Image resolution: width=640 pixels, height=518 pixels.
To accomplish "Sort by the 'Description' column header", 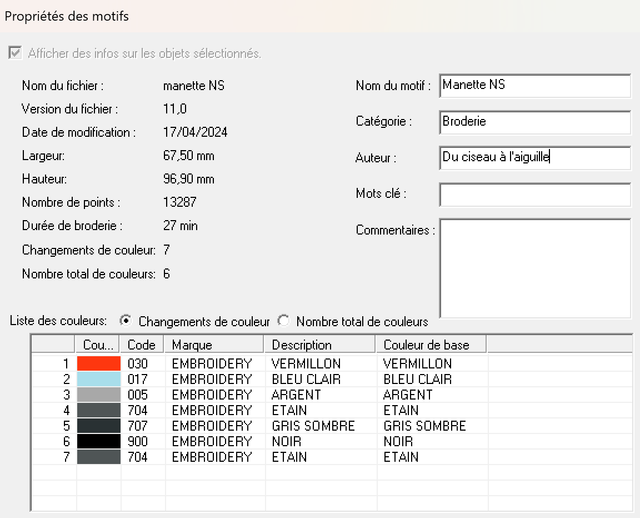I will pos(321,345).
